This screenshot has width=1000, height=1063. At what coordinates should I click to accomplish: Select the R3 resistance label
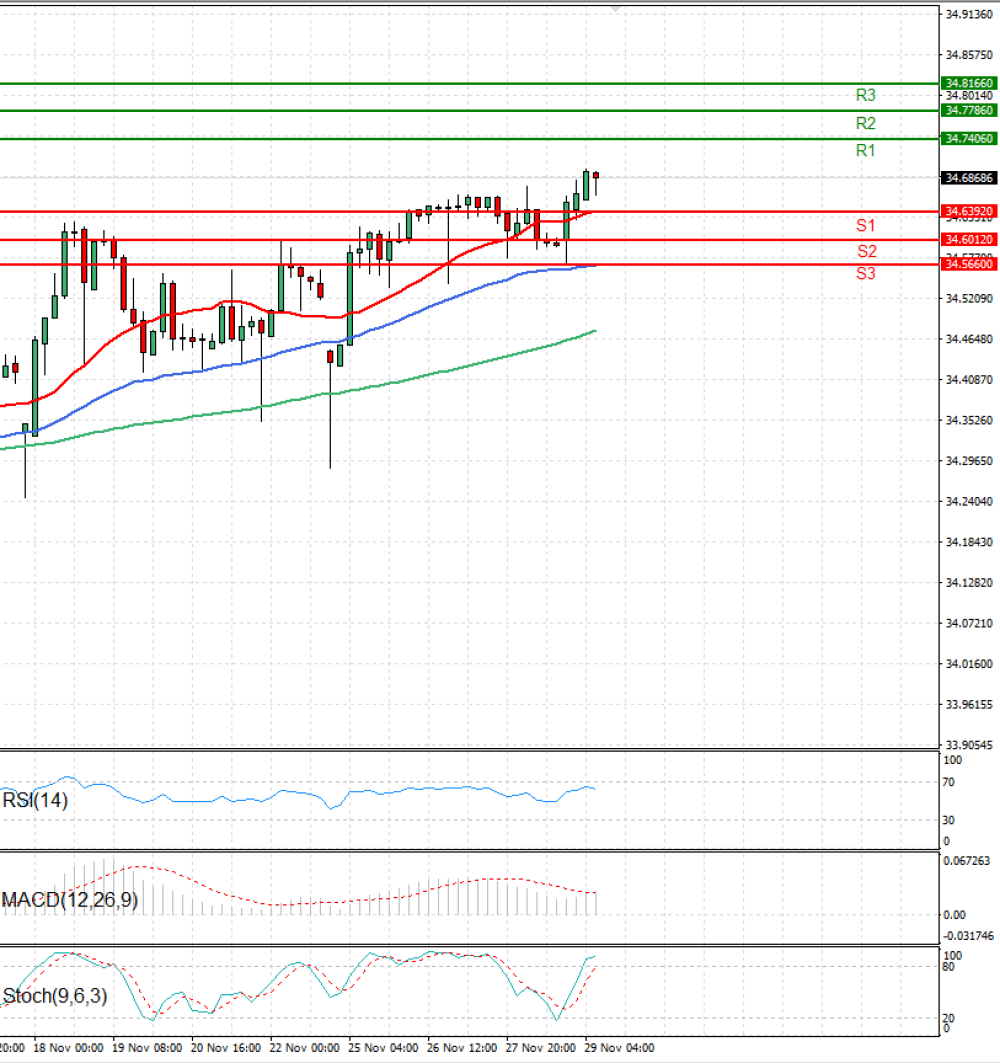pos(866,96)
